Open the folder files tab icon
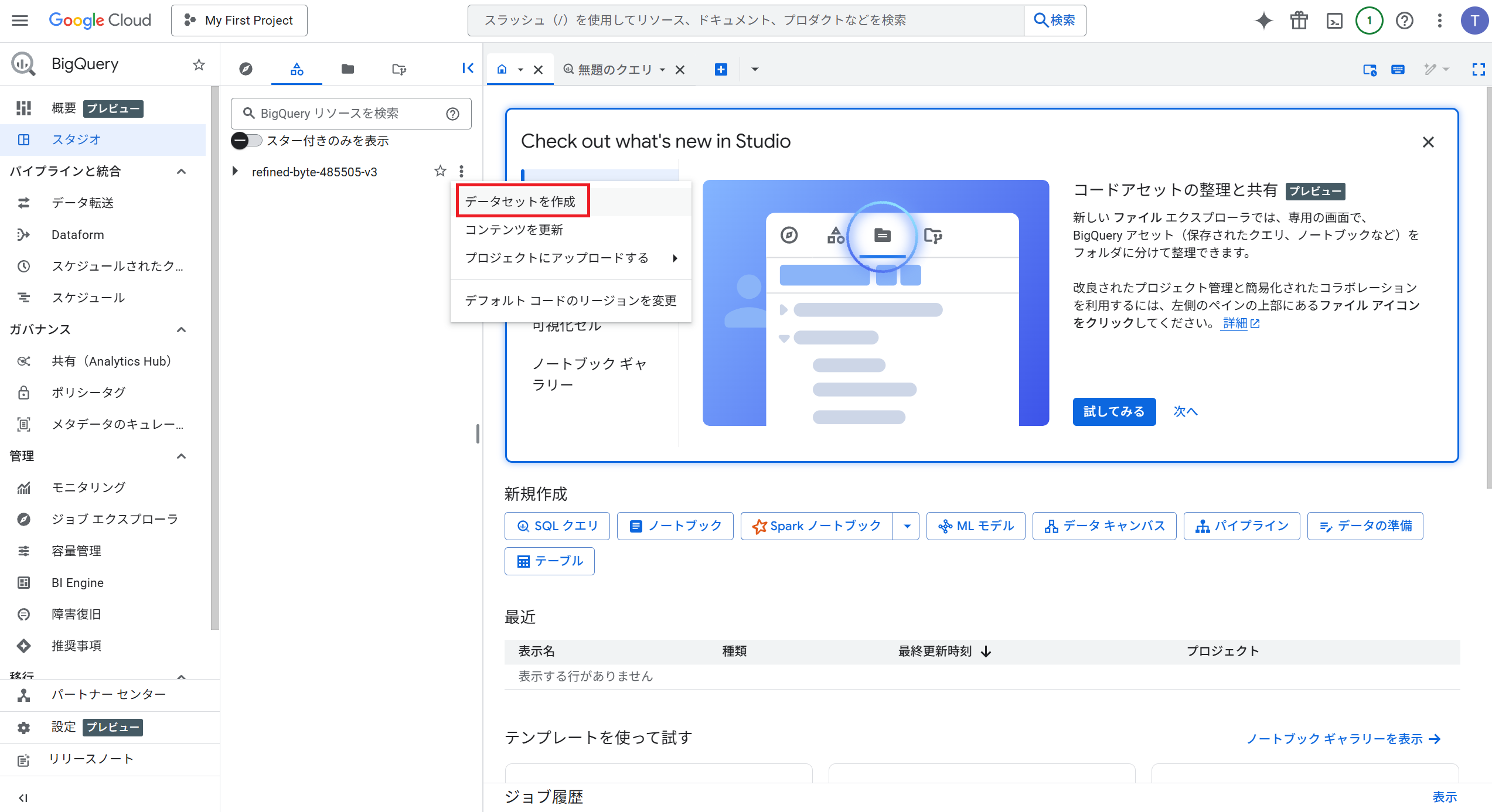The height and width of the screenshot is (812, 1492). click(348, 69)
